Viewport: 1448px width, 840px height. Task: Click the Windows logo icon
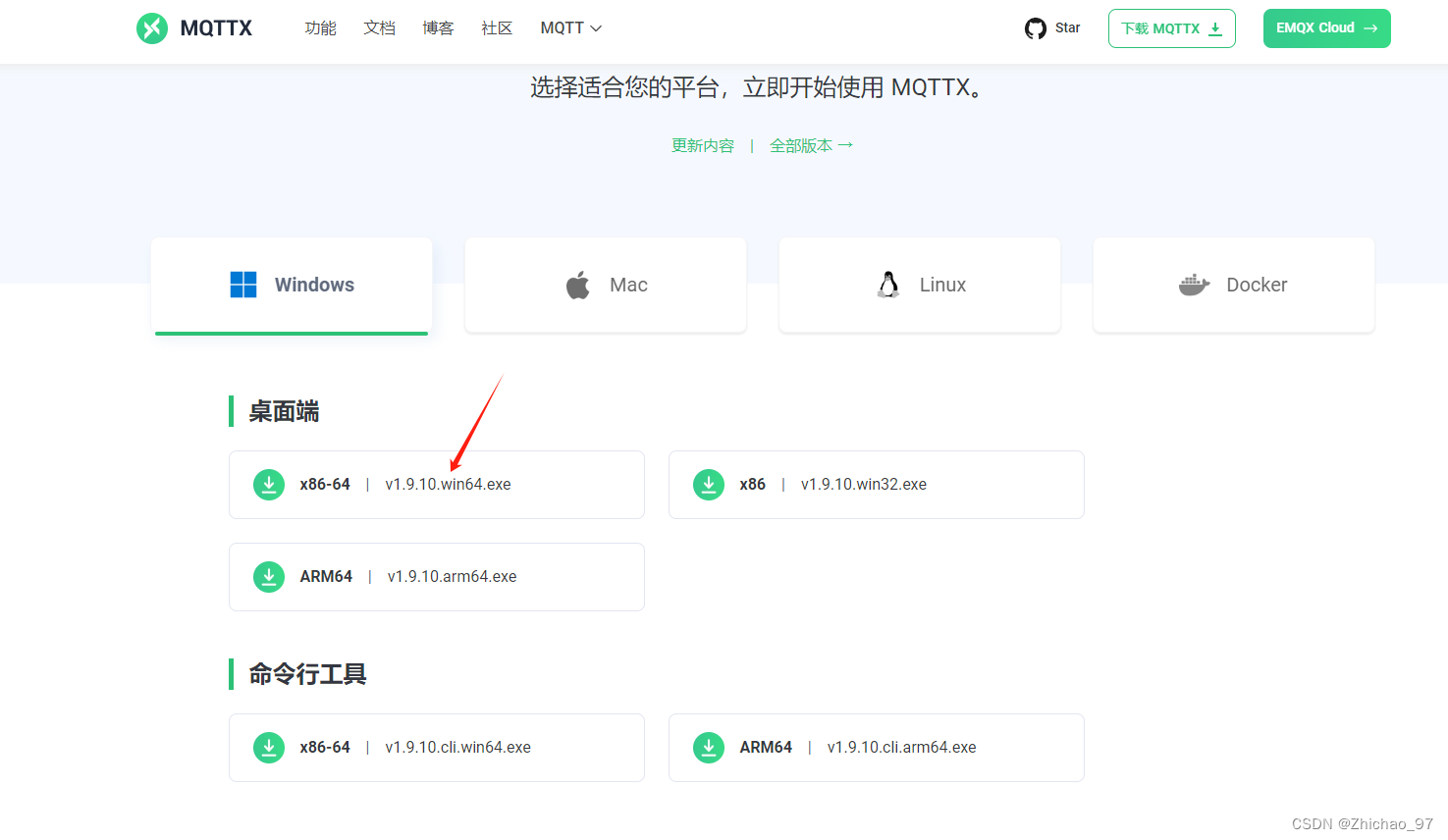(243, 285)
